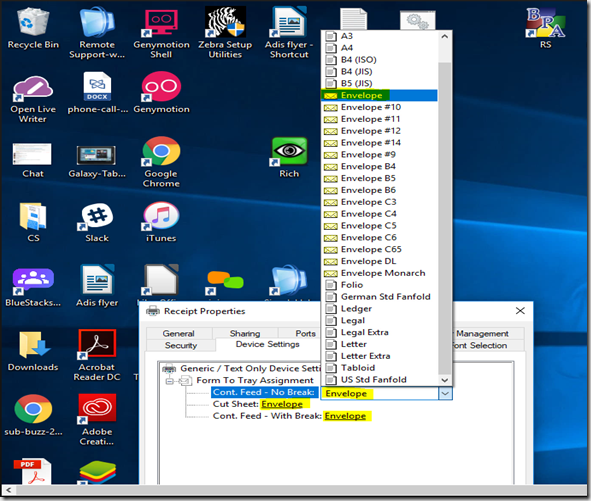Select Envelope #10 from the list
This screenshot has height=501, width=591.
[x=379, y=107]
